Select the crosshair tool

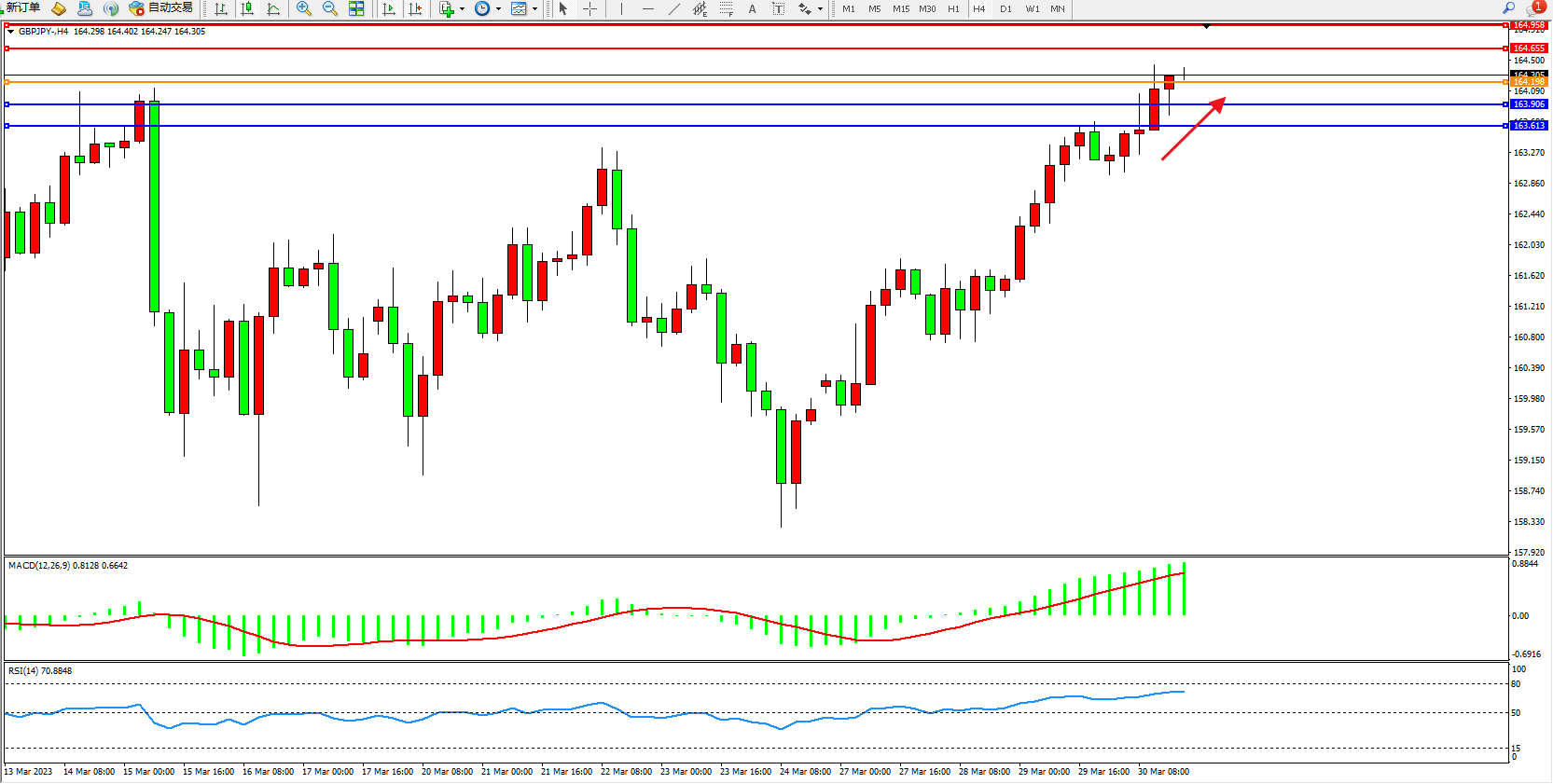[x=589, y=9]
